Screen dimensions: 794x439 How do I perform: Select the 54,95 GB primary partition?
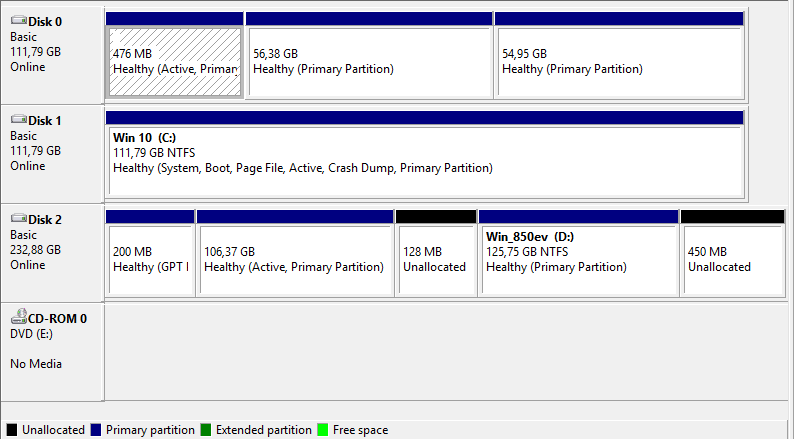click(618, 61)
